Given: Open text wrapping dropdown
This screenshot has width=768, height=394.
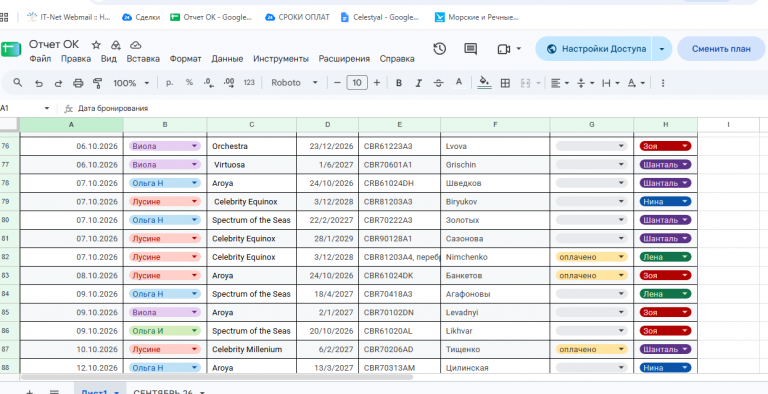Looking at the screenshot, I should tap(611, 83).
